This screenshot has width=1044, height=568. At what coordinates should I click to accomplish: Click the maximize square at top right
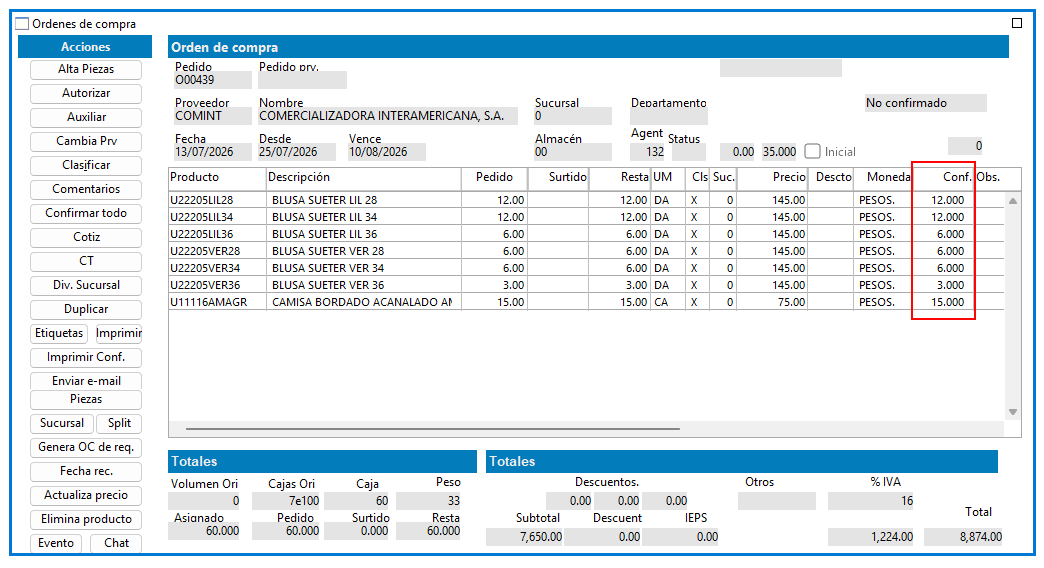(x=1017, y=23)
